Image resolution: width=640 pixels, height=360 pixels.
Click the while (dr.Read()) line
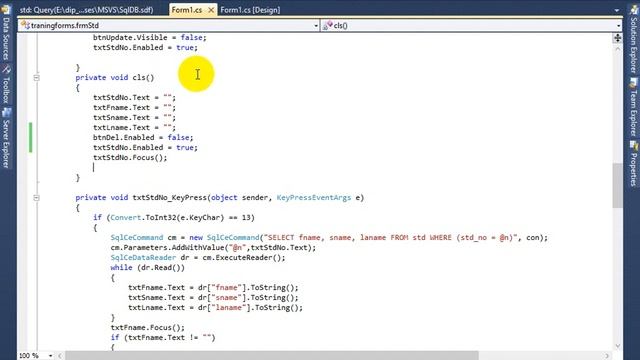(x=147, y=268)
